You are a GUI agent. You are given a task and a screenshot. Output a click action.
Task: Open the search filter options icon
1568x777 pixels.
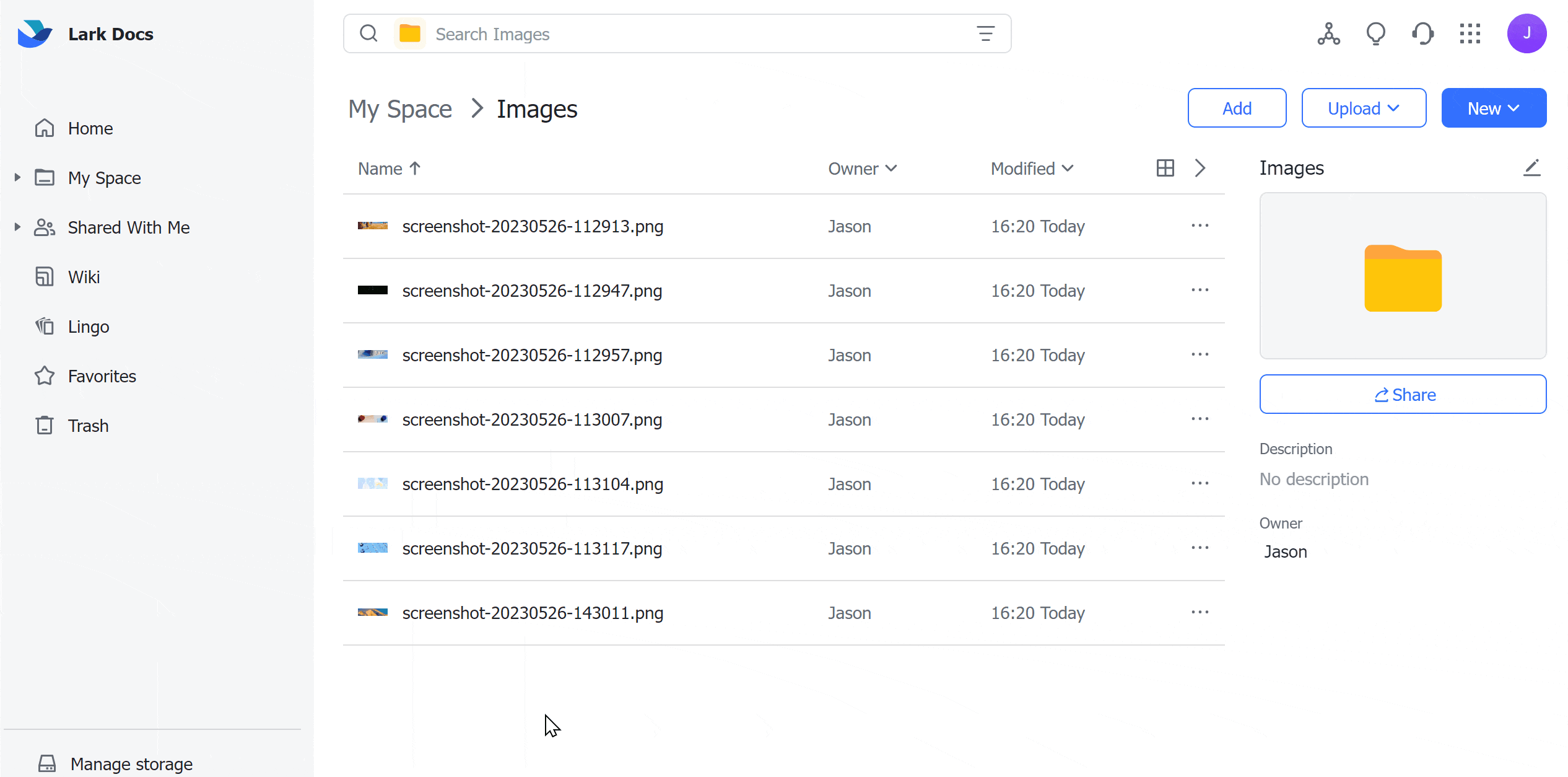point(985,33)
